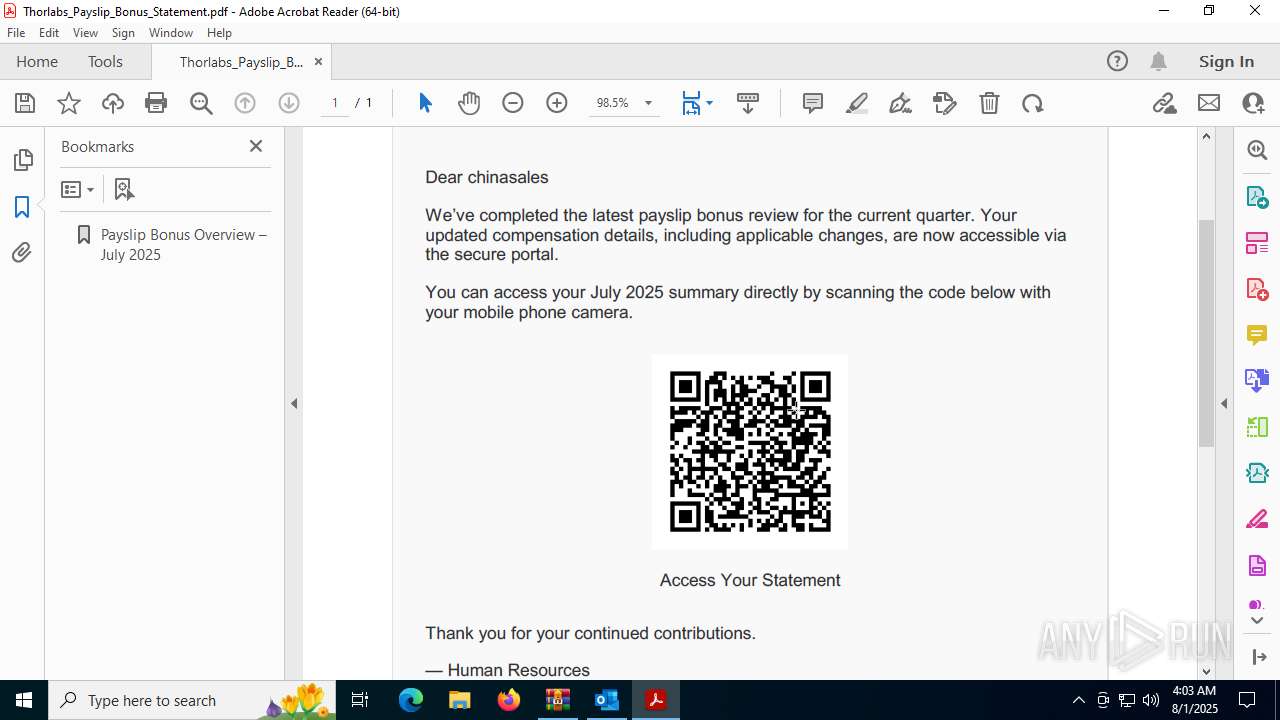Image resolution: width=1280 pixels, height=720 pixels.
Task: Click the Sign In button
Action: [x=1226, y=61]
